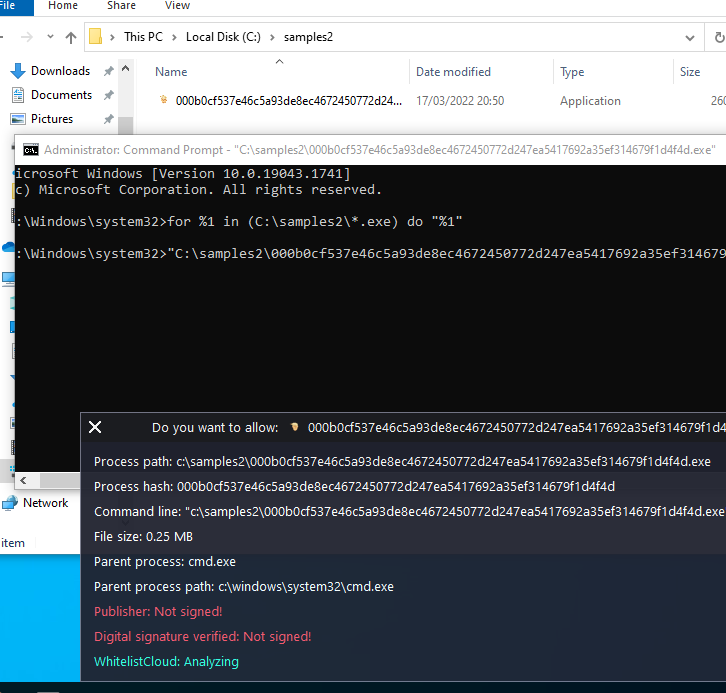Click the Process hash line
Image resolution: width=726 pixels, height=693 pixels.
[x=354, y=487]
